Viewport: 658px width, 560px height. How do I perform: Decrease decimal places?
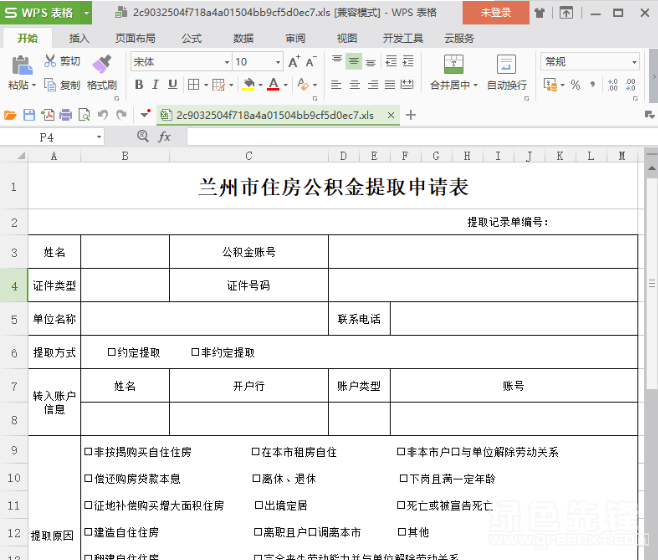pyautogui.click(x=630, y=85)
